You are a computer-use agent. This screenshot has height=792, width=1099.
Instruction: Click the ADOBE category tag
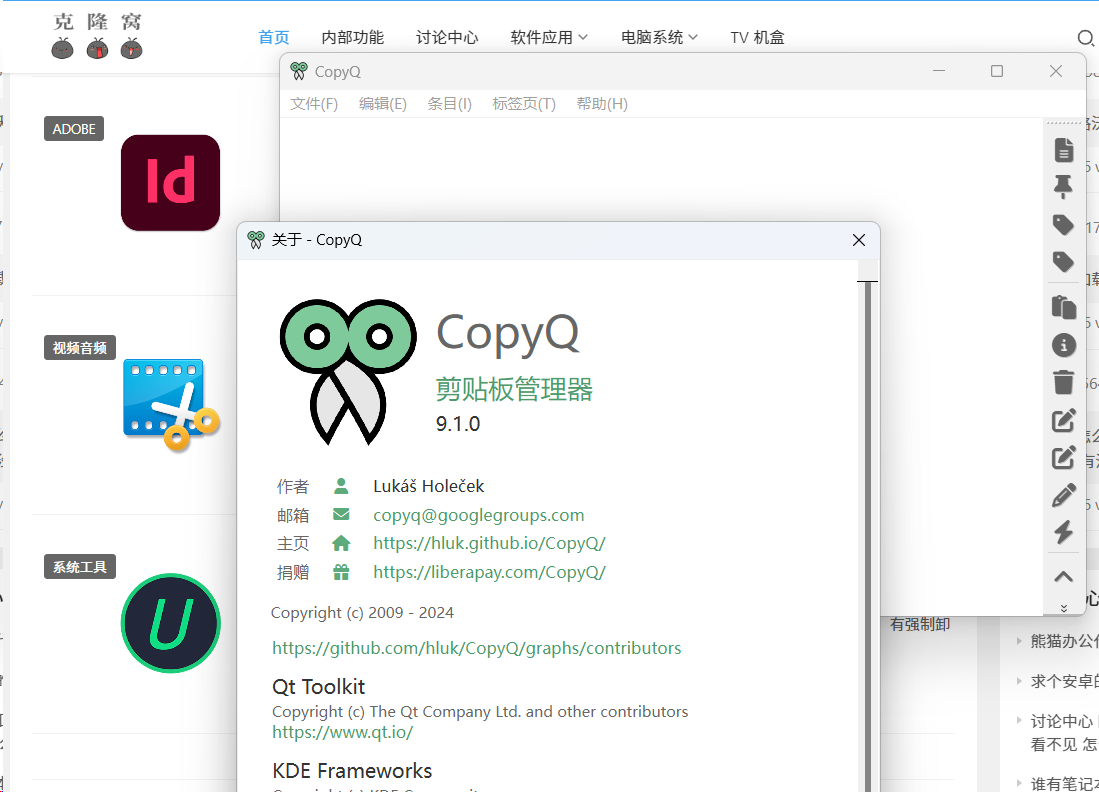pyautogui.click(x=74, y=129)
